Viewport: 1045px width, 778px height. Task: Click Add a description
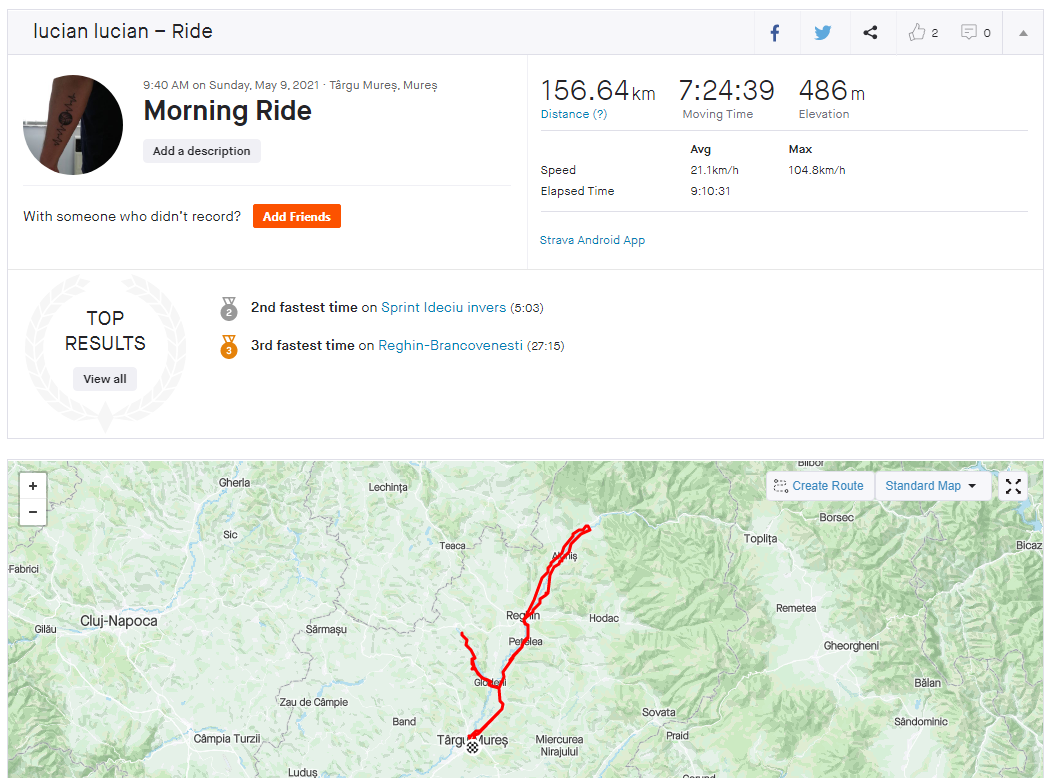pos(202,151)
